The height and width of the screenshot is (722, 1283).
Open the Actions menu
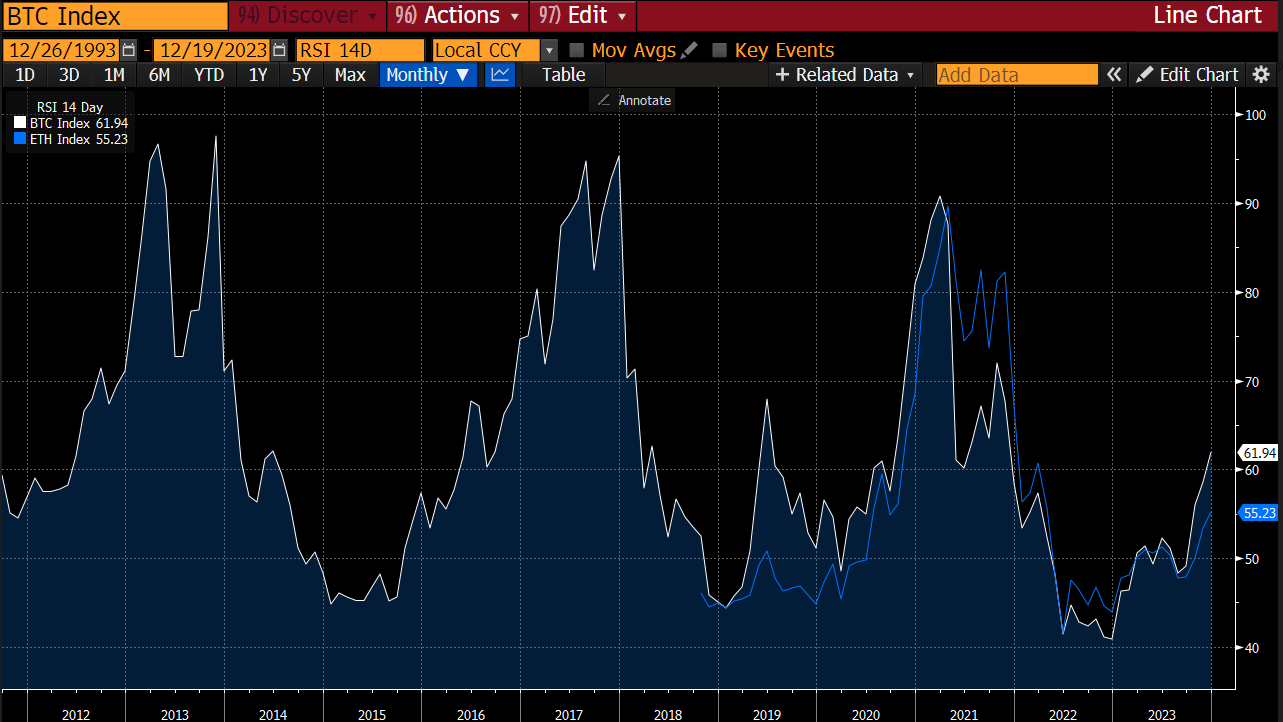[x=458, y=15]
